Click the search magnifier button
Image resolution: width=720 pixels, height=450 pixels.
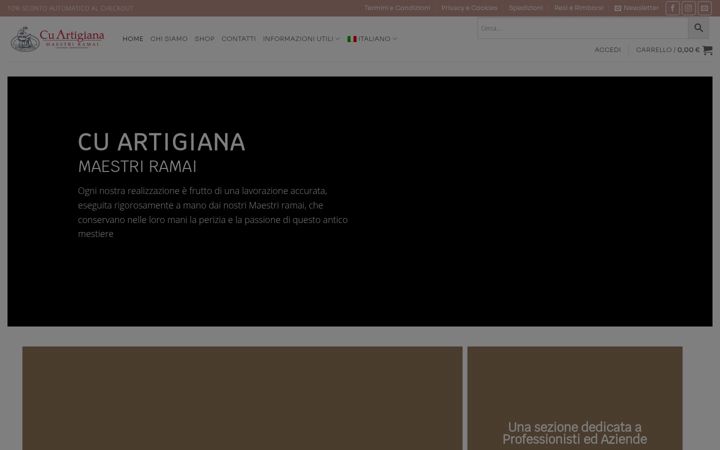tap(698, 28)
